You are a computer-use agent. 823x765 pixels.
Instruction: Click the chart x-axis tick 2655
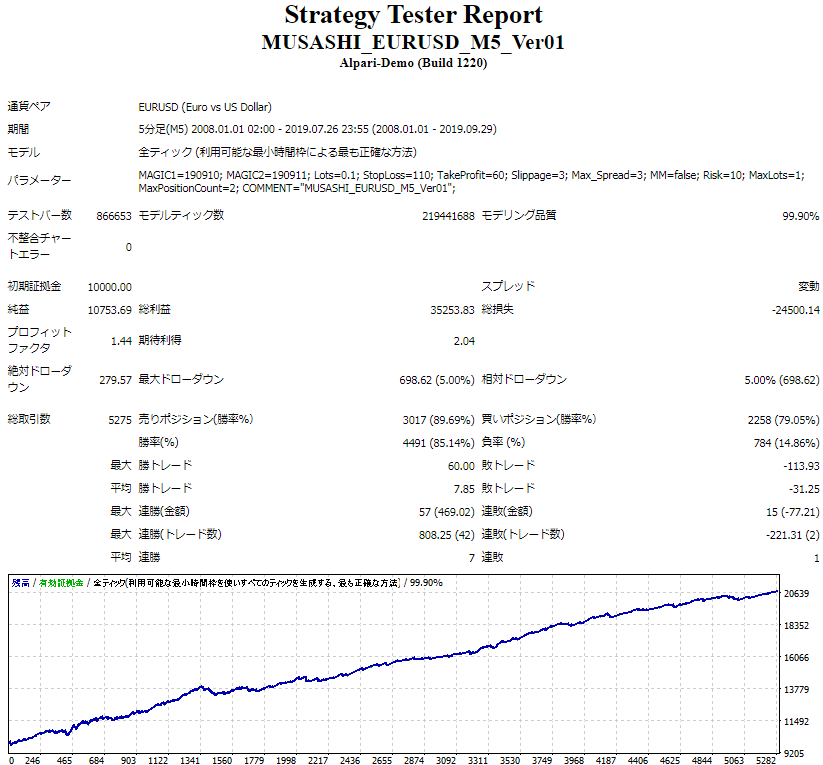(x=382, y=760)
